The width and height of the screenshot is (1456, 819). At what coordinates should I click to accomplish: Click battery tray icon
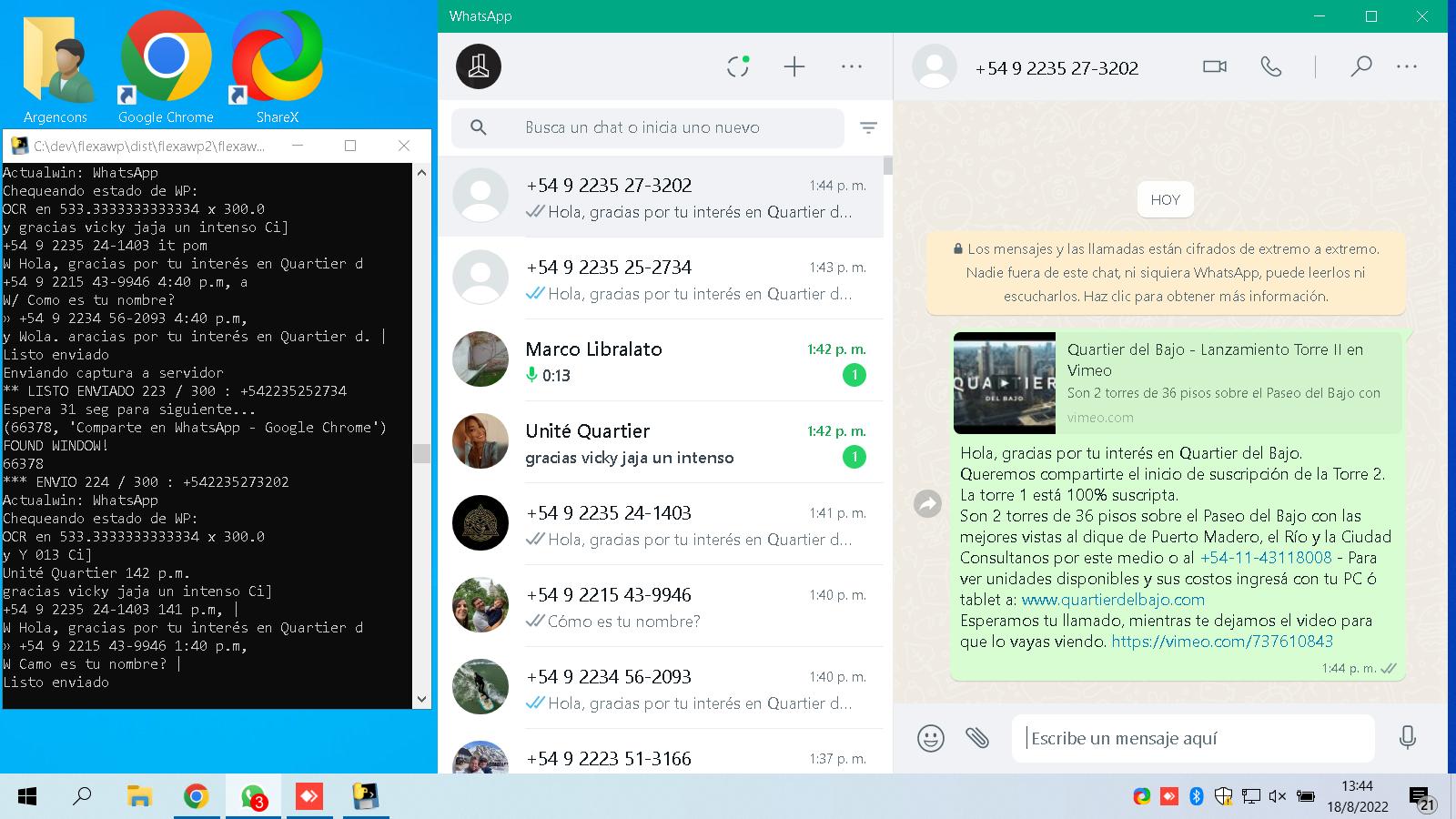tap(1306, 797)
